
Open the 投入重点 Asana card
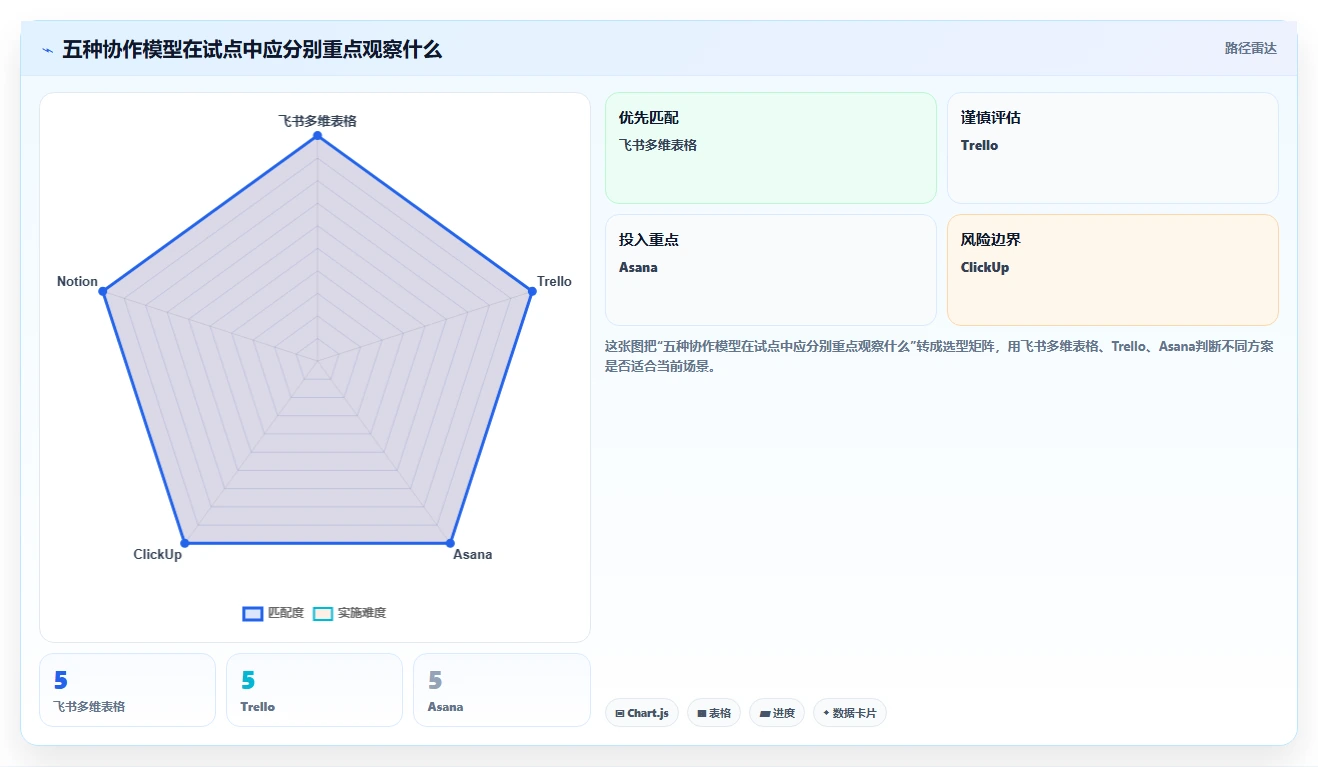pyautogui.click(x=771, y=270)
